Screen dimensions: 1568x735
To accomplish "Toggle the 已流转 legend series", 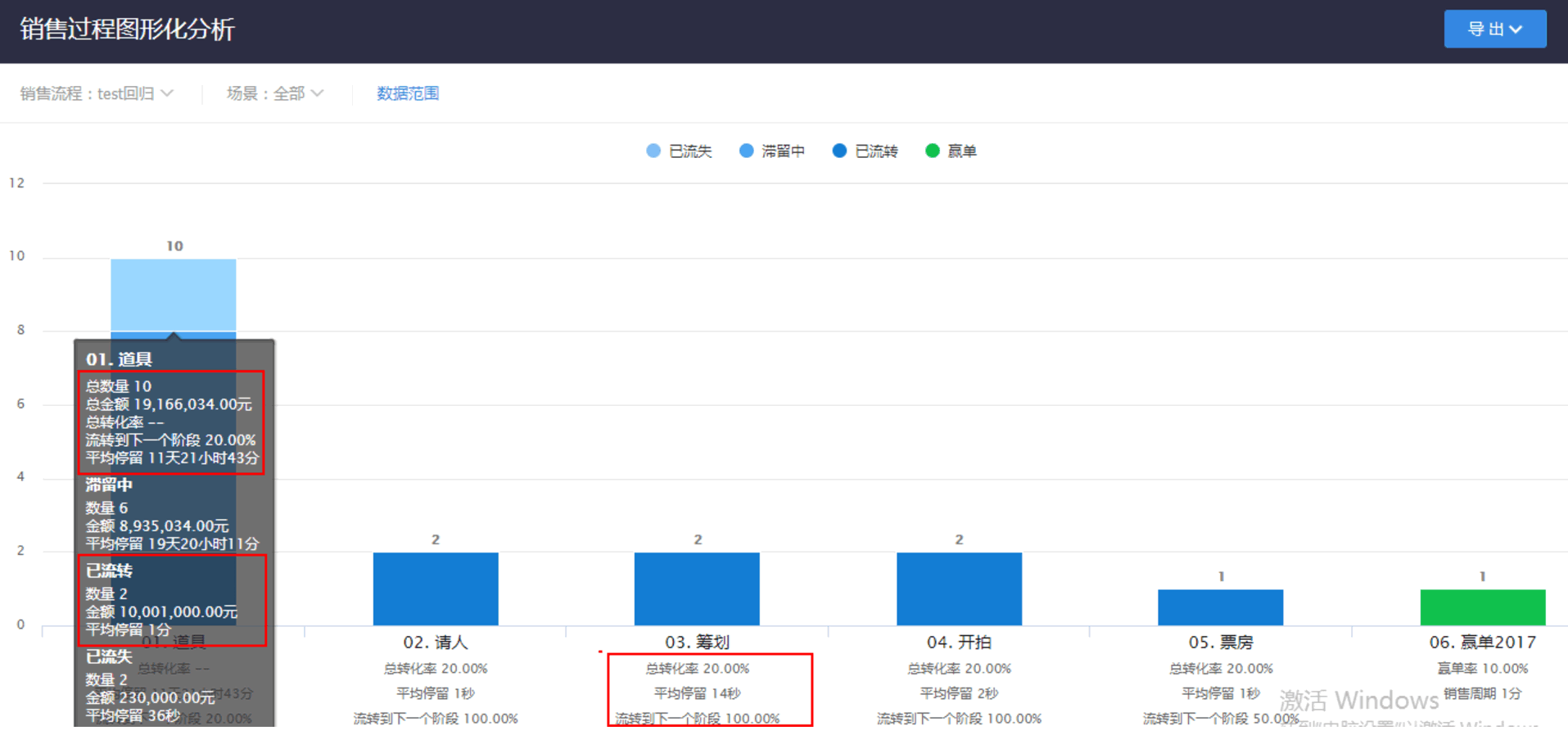I will 865,151.
